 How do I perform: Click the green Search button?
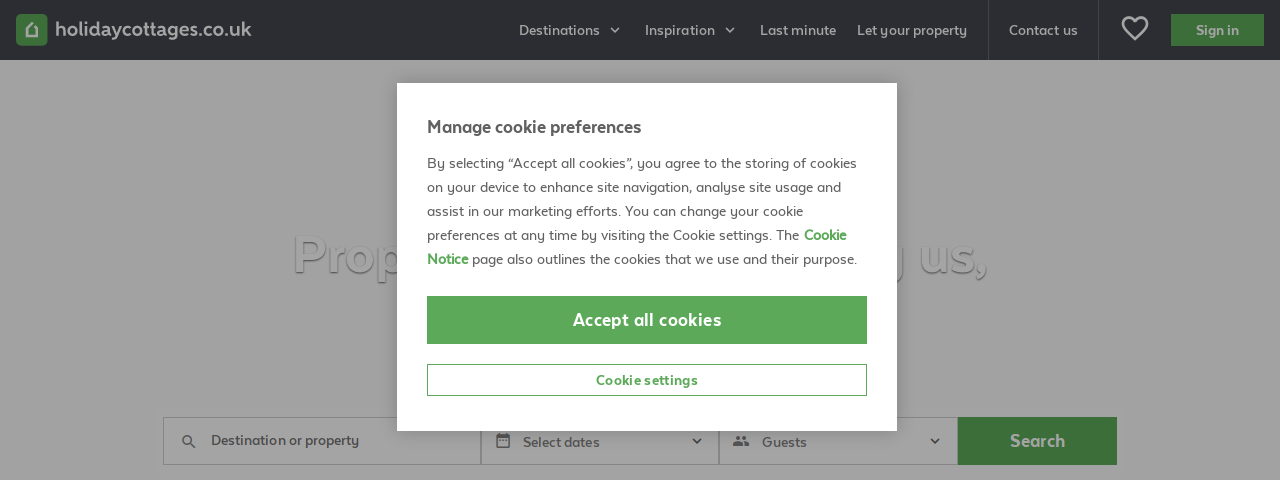[x=1037, y=441]
